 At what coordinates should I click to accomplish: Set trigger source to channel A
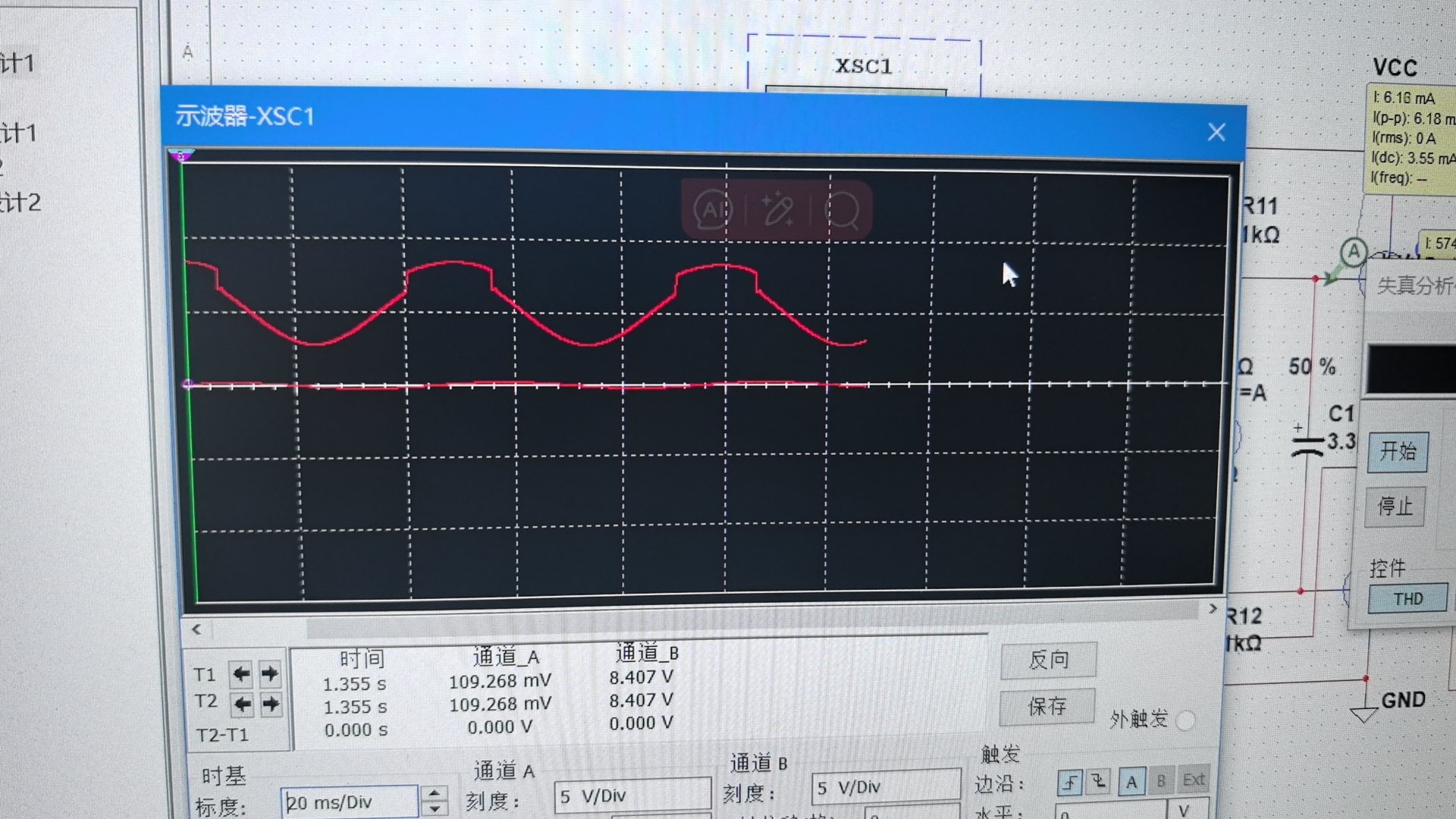tap(1131, 782)
